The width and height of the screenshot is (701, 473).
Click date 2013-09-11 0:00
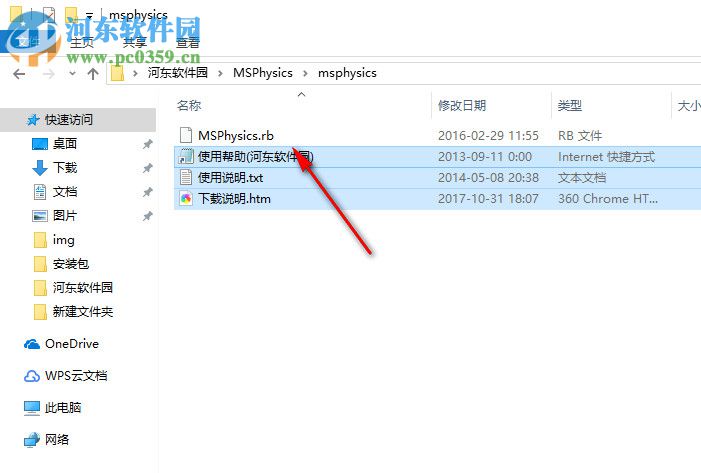point(485,156)
